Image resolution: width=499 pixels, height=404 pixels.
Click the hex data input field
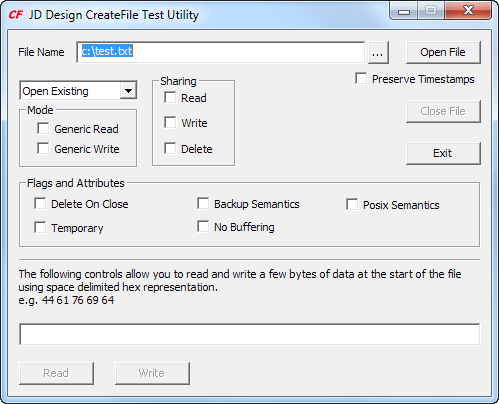pos(250,334)
